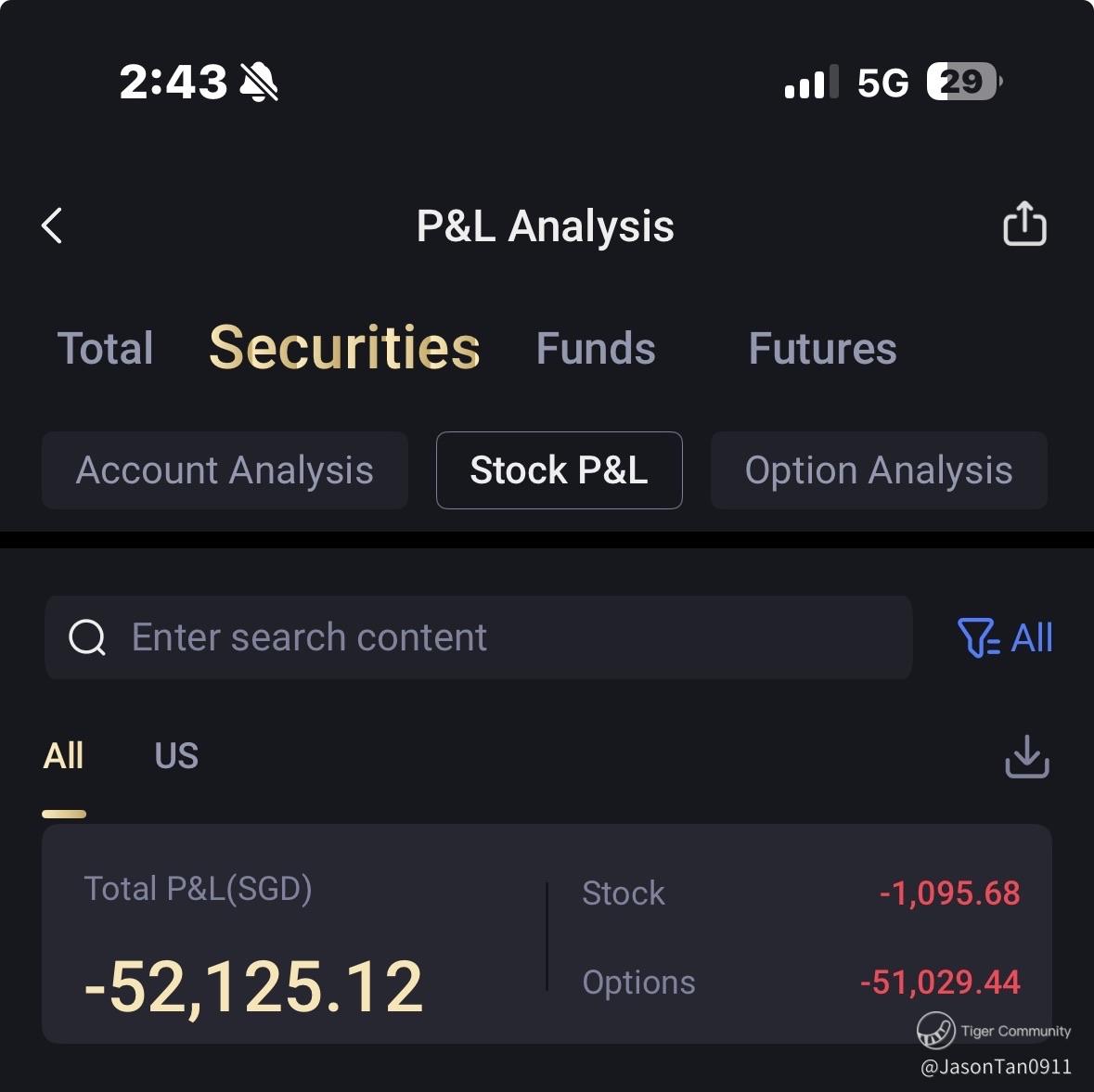Switch to the Futures tab
The height and width of the screenshot is (1092, 1094).
[x=823, y=348]
